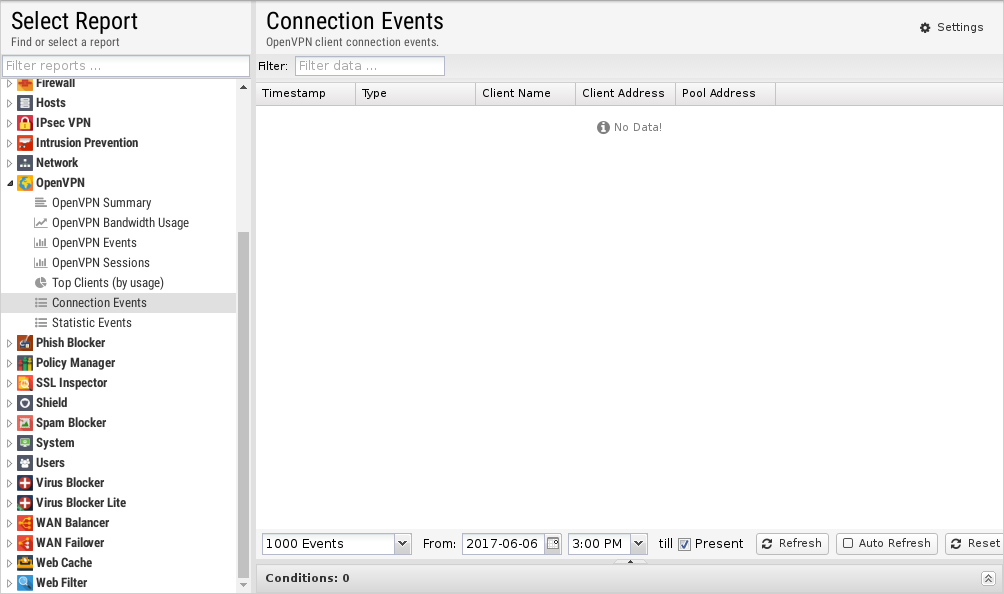Click the IPsec VPN lock icon
Screen dimensions: 1004x594
coord(24,123)
